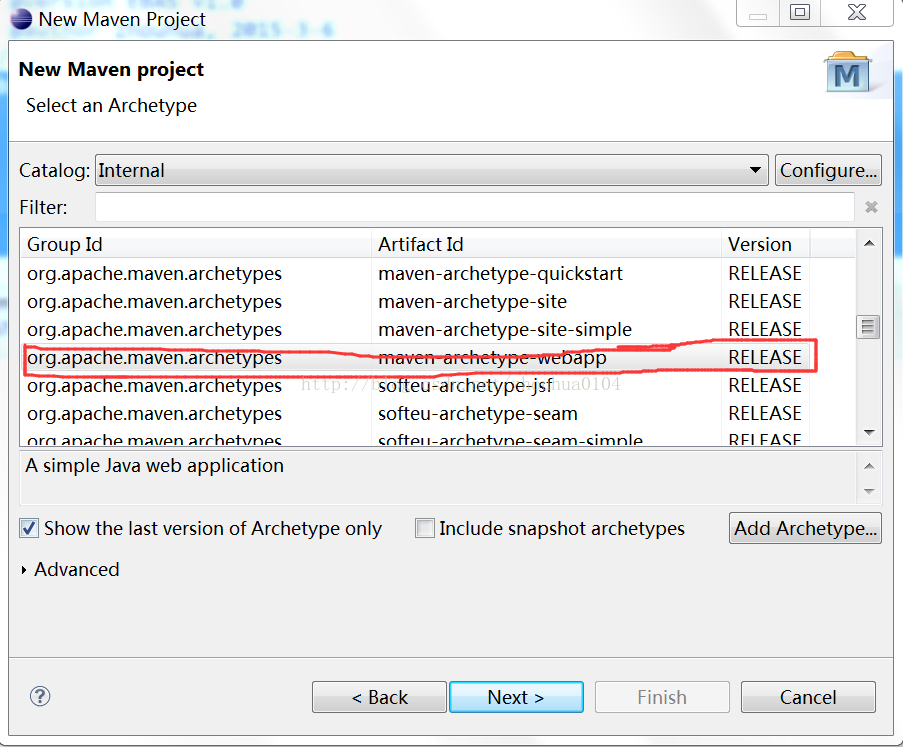Screen dimensions: 903x747
Task: Click the archetype list scrollbar thumb
Action: pyautogui.click(x=868, y=327)
